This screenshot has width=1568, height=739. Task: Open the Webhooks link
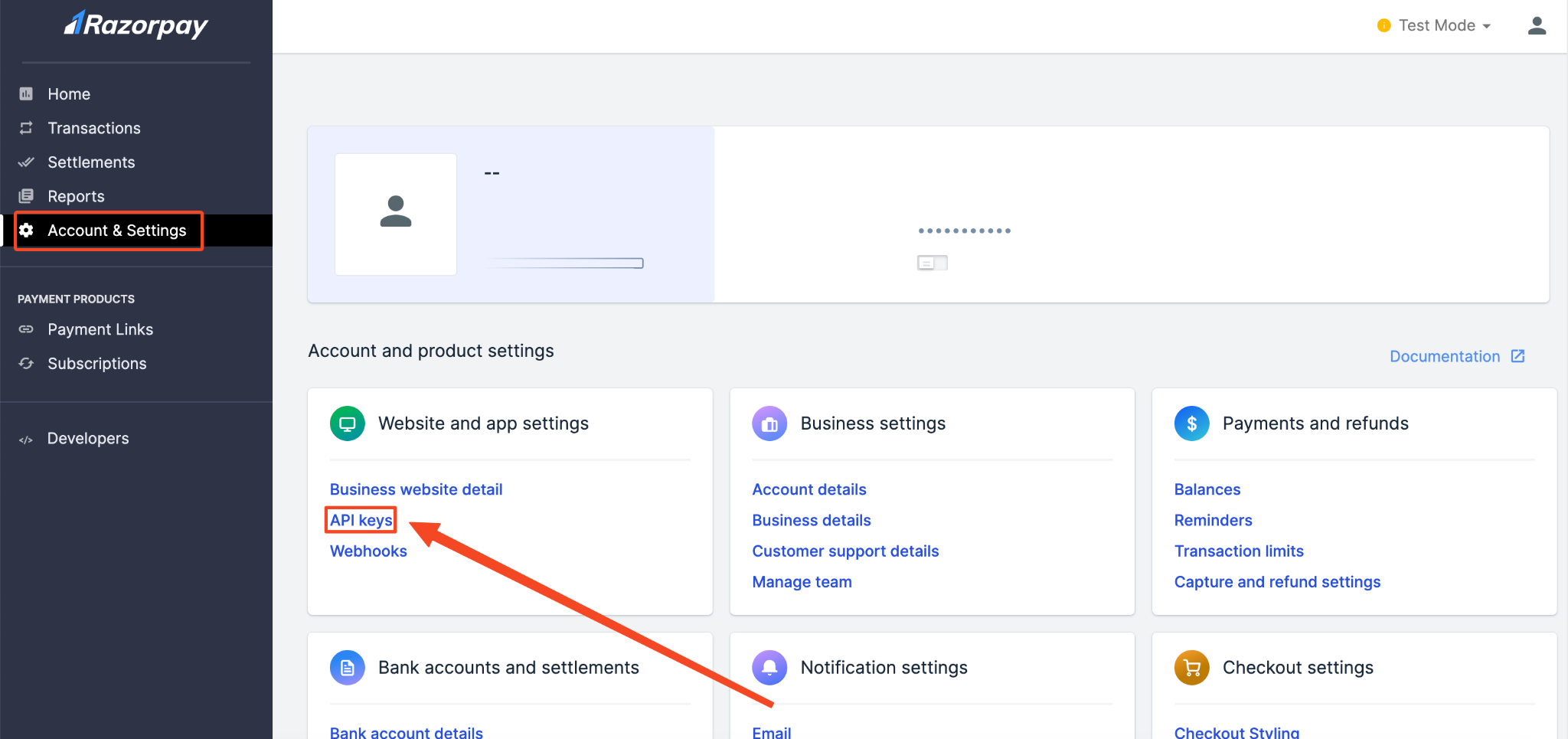[368, 551]
